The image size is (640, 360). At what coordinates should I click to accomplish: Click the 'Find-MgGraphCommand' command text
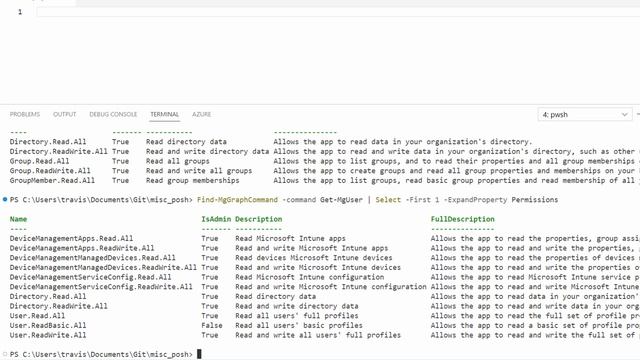point(237,200)
